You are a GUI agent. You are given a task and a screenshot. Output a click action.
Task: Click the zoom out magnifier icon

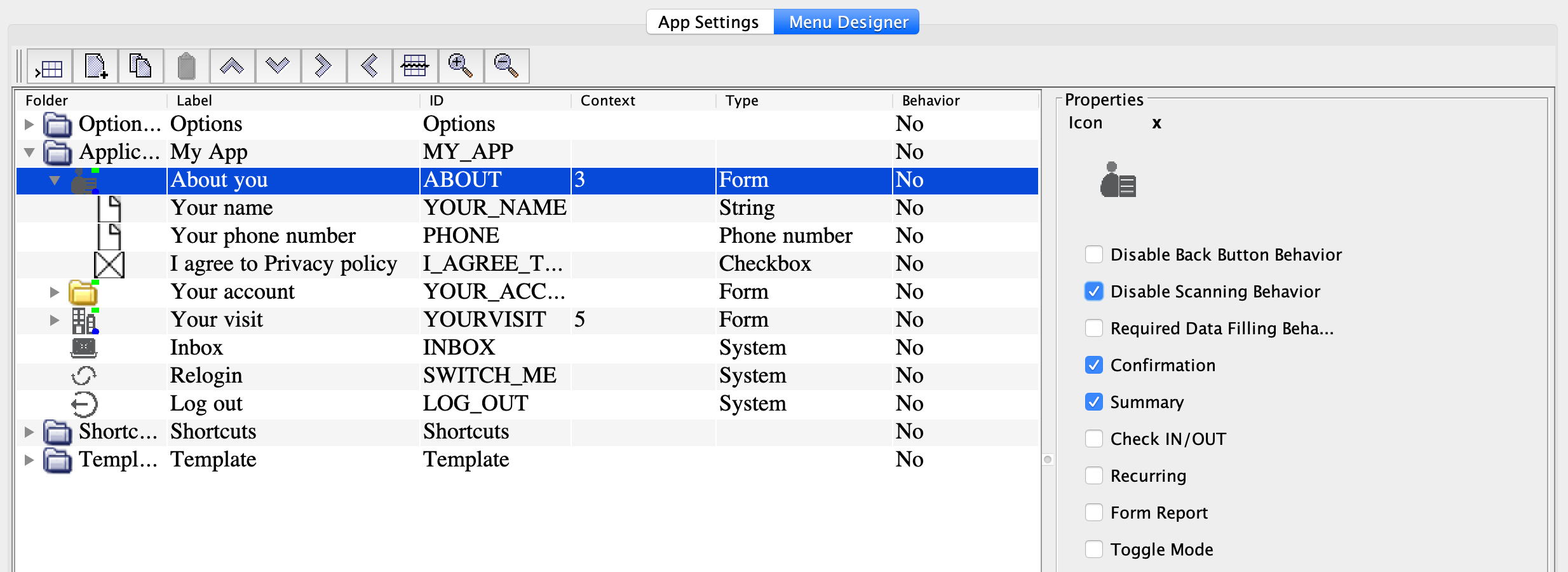pyautogui.click(x=506, y=67)
